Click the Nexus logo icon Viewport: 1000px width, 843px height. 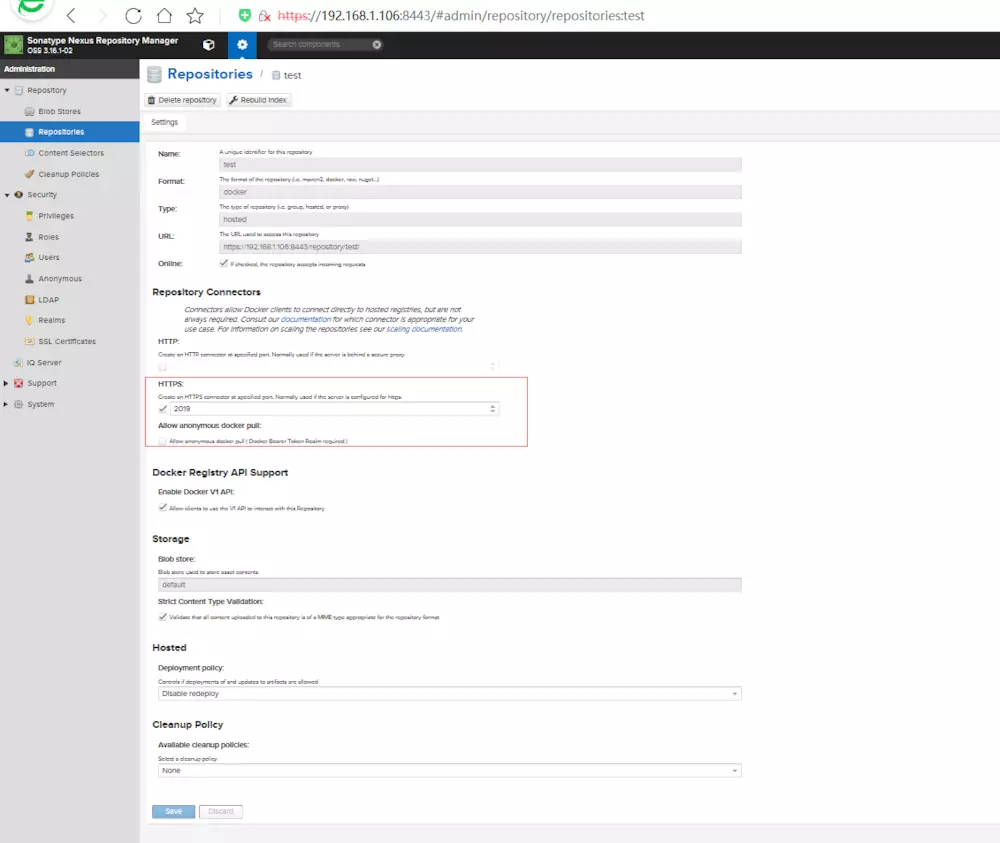pos(13,45)
